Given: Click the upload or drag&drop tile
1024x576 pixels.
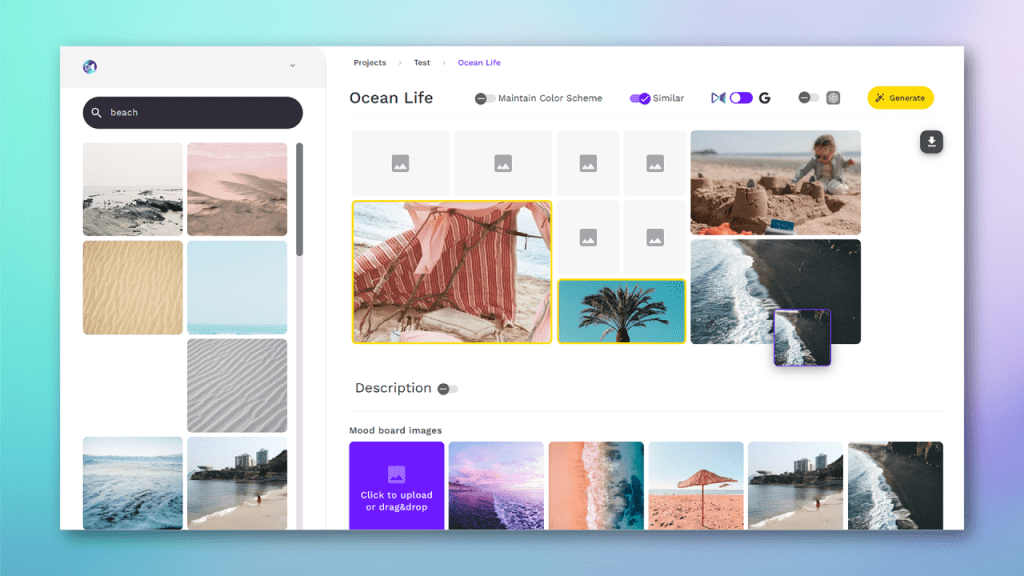Looking at the screenshot, I should (x=396, y=486).
